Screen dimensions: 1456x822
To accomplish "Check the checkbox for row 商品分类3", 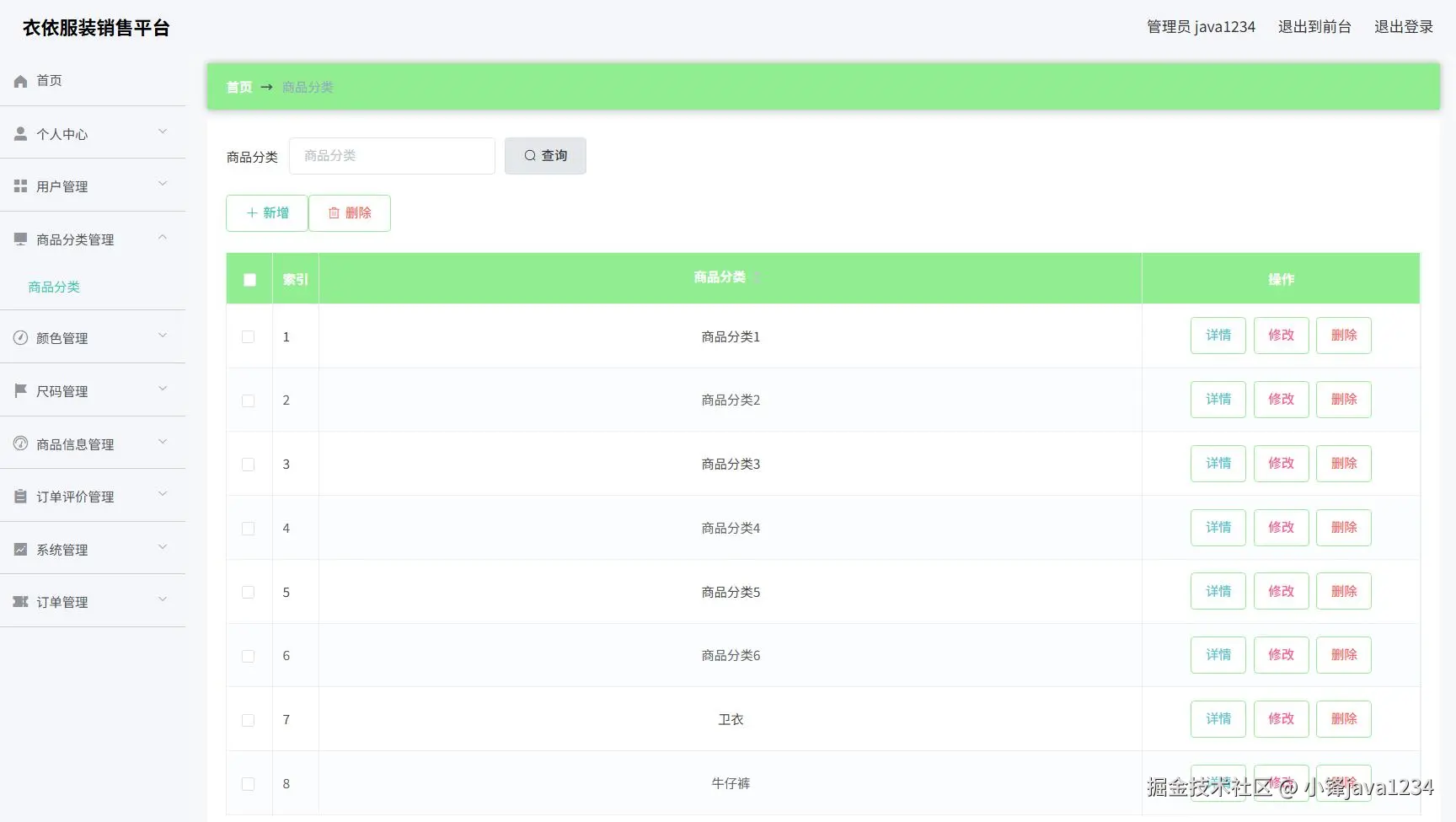I will (249, 465).
